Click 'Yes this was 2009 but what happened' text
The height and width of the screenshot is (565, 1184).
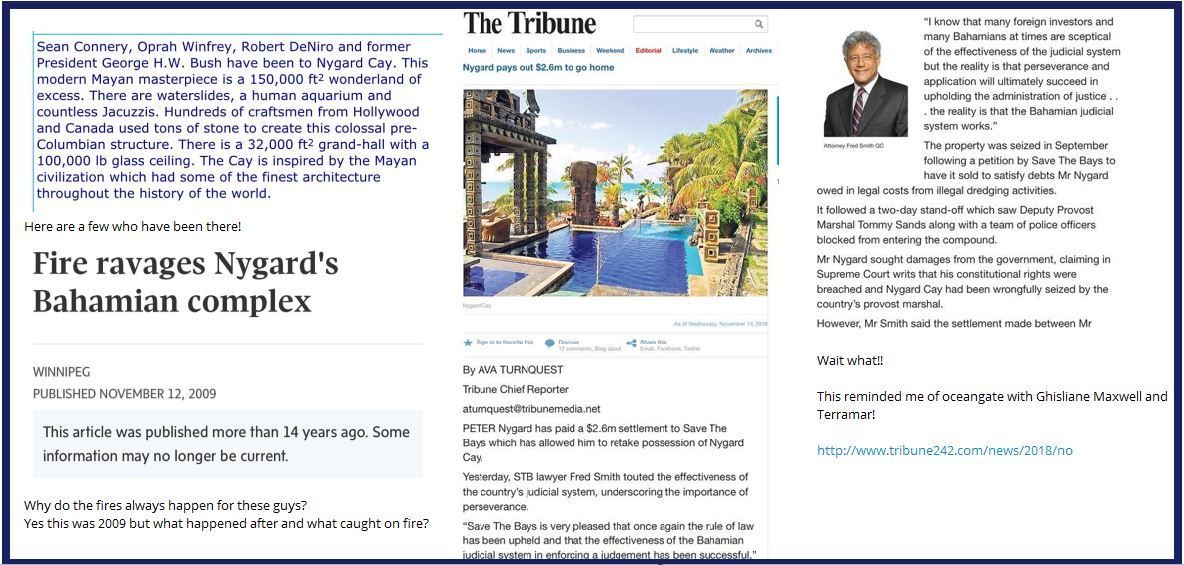227,523
